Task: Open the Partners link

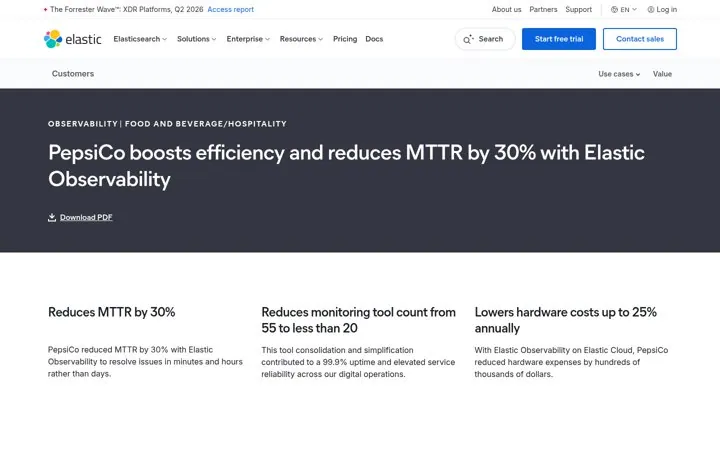Action: 543,9
